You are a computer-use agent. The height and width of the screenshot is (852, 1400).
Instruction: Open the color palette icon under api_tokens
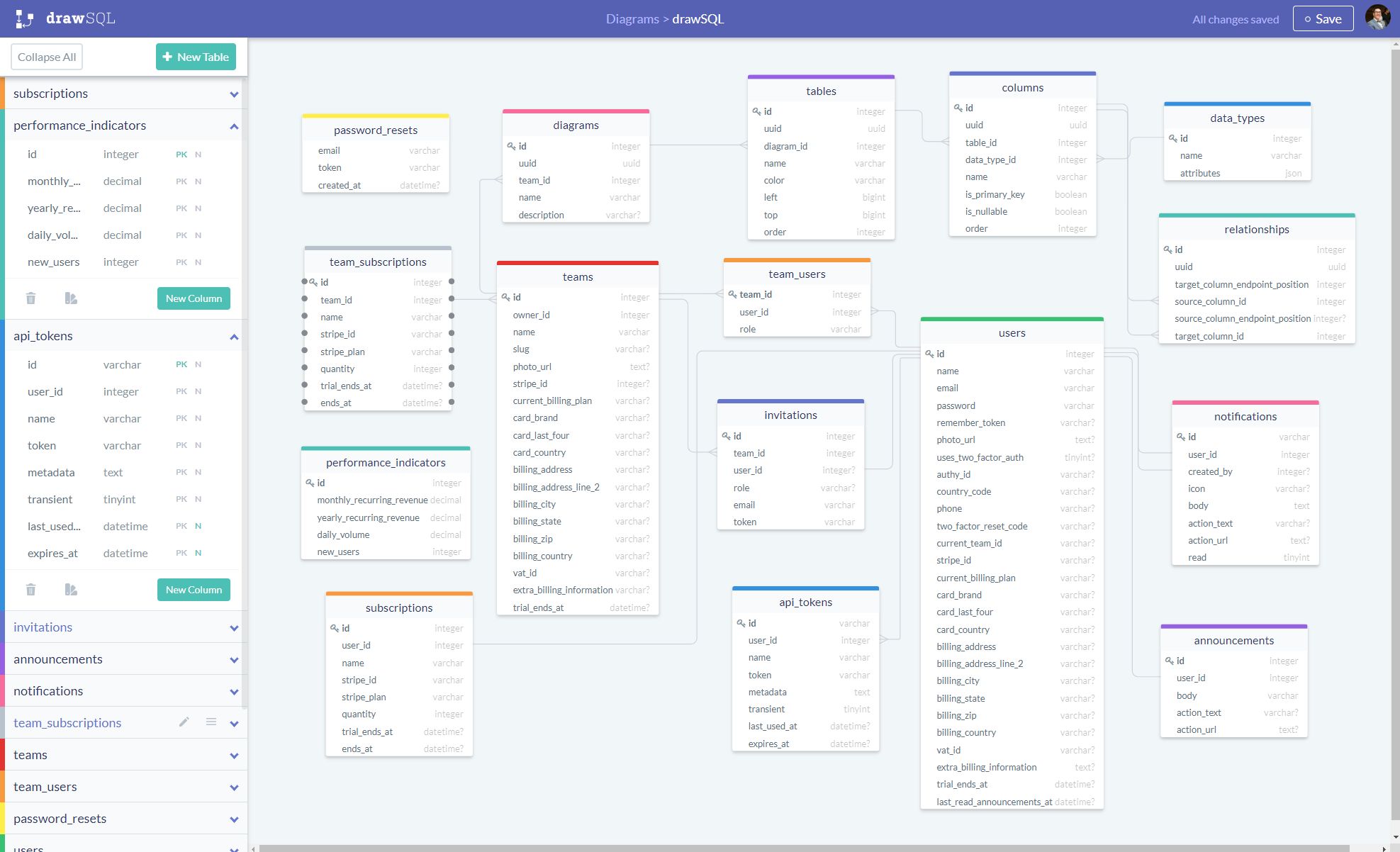tap(70, 589)
